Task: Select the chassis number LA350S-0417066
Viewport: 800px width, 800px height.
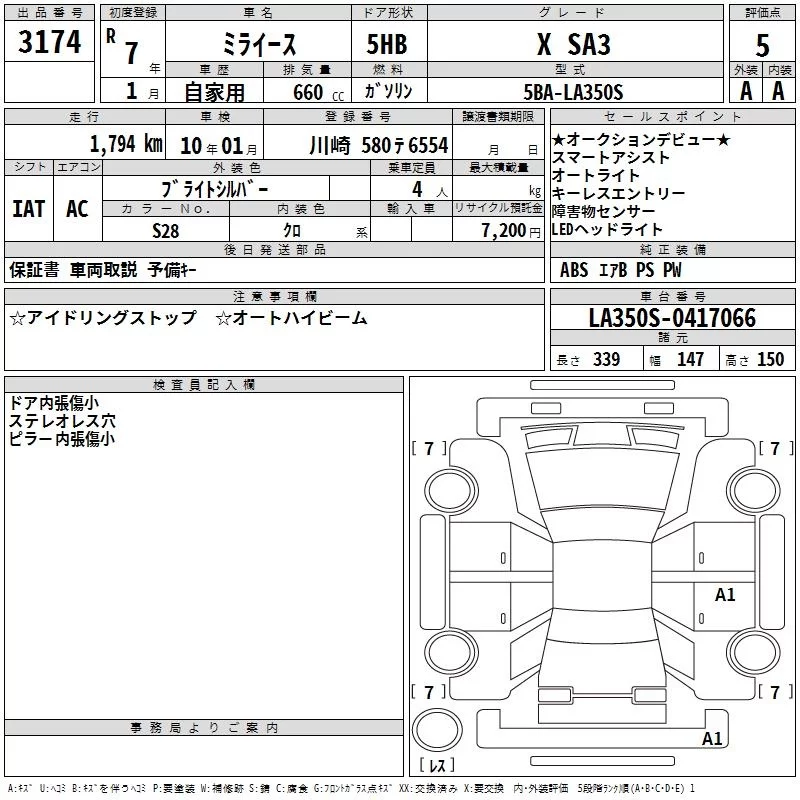Action: [672, 317]
